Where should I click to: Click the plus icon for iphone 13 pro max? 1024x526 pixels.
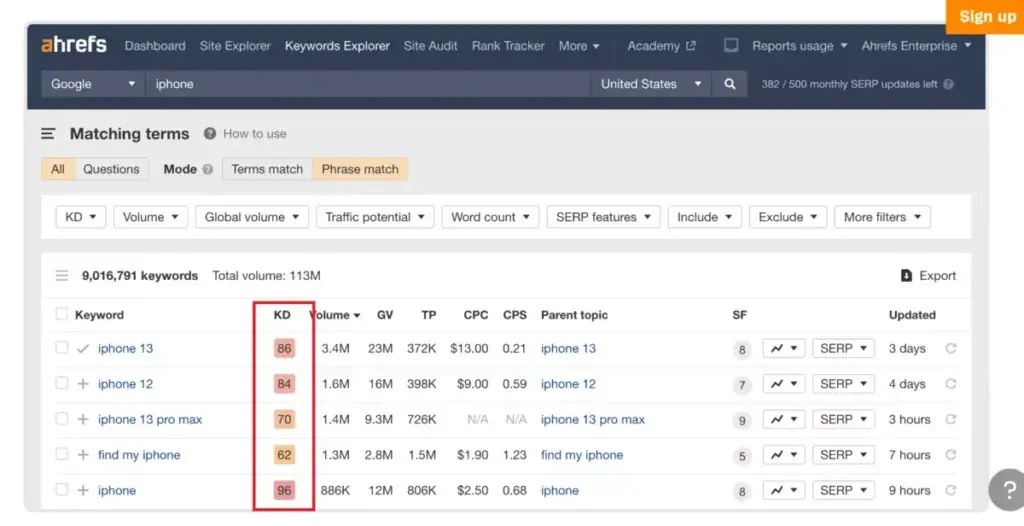[x=83, y=419]
